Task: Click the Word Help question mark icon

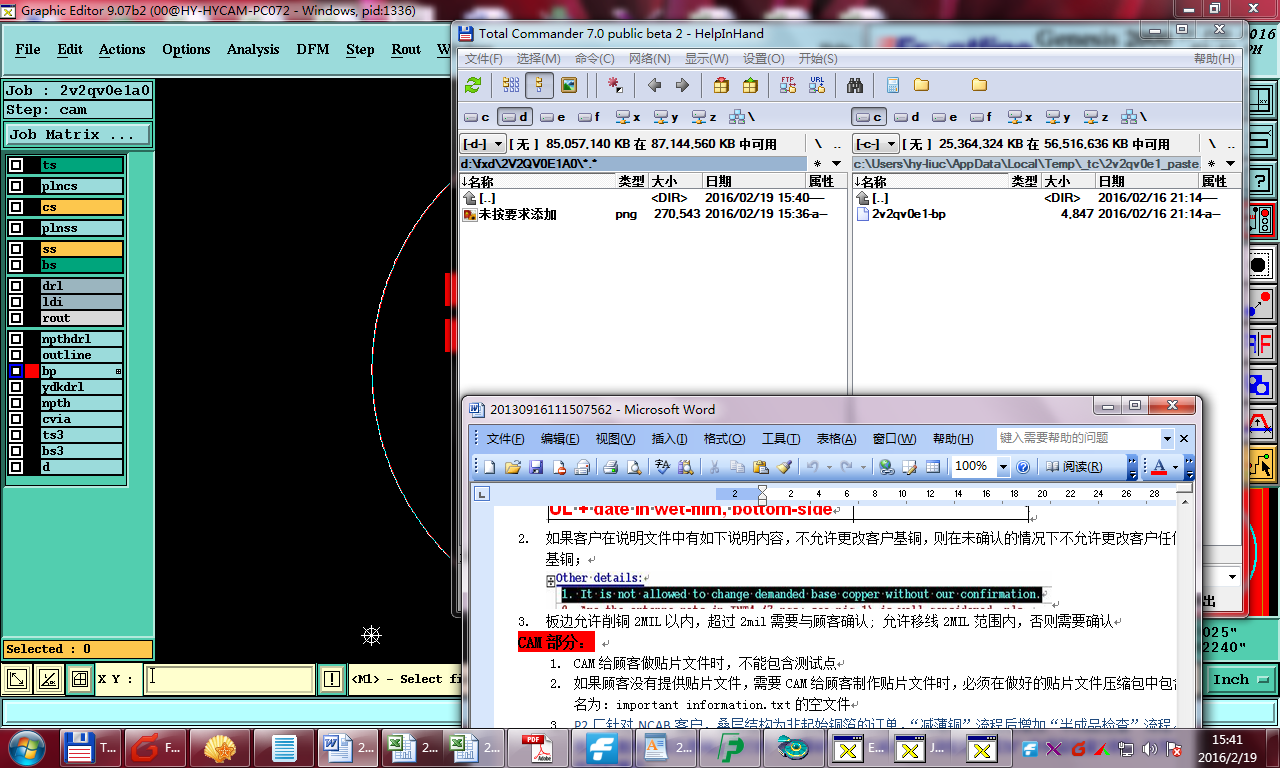Action: click(1023, 467)
